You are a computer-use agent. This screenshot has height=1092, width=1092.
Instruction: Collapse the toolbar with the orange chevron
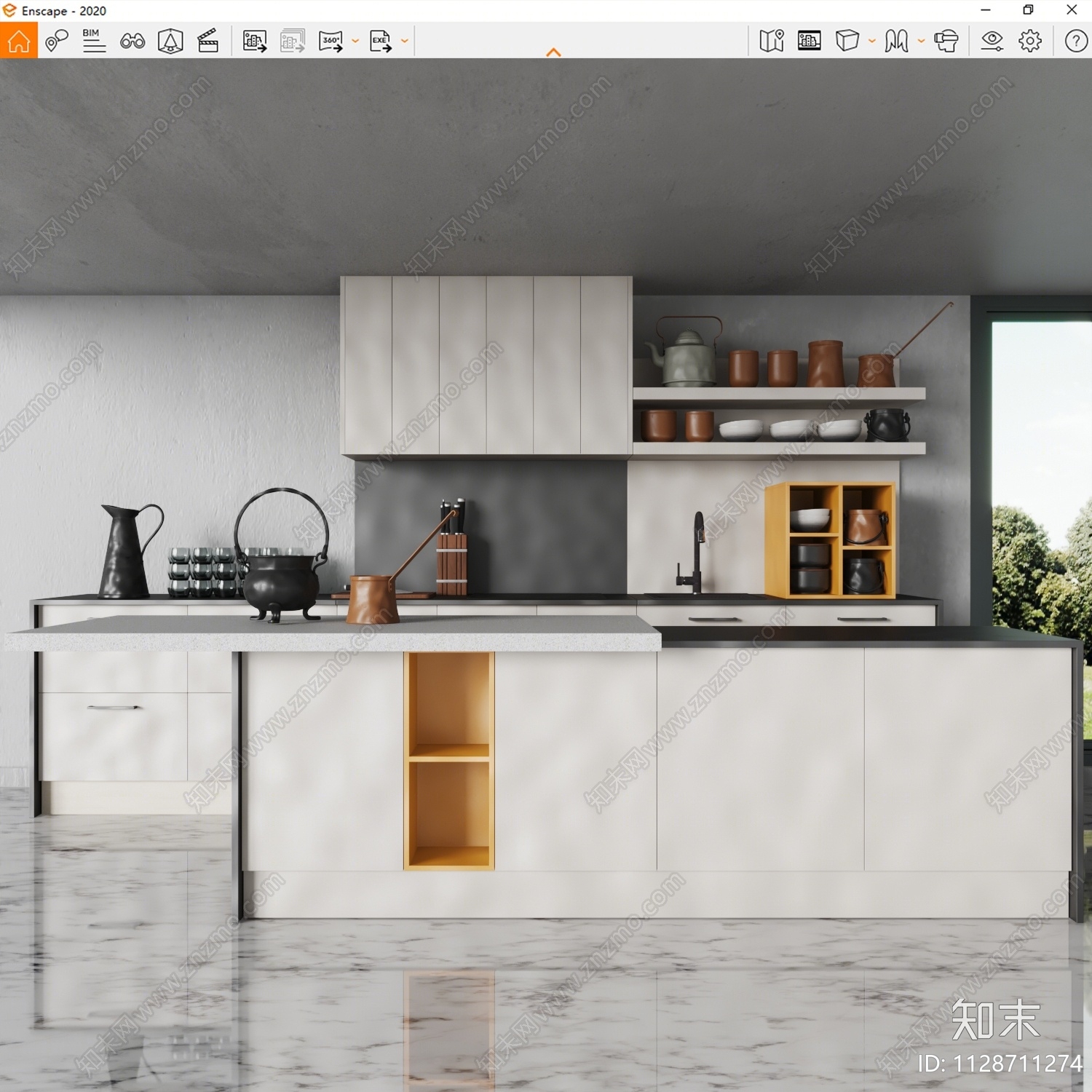(554, 52)
